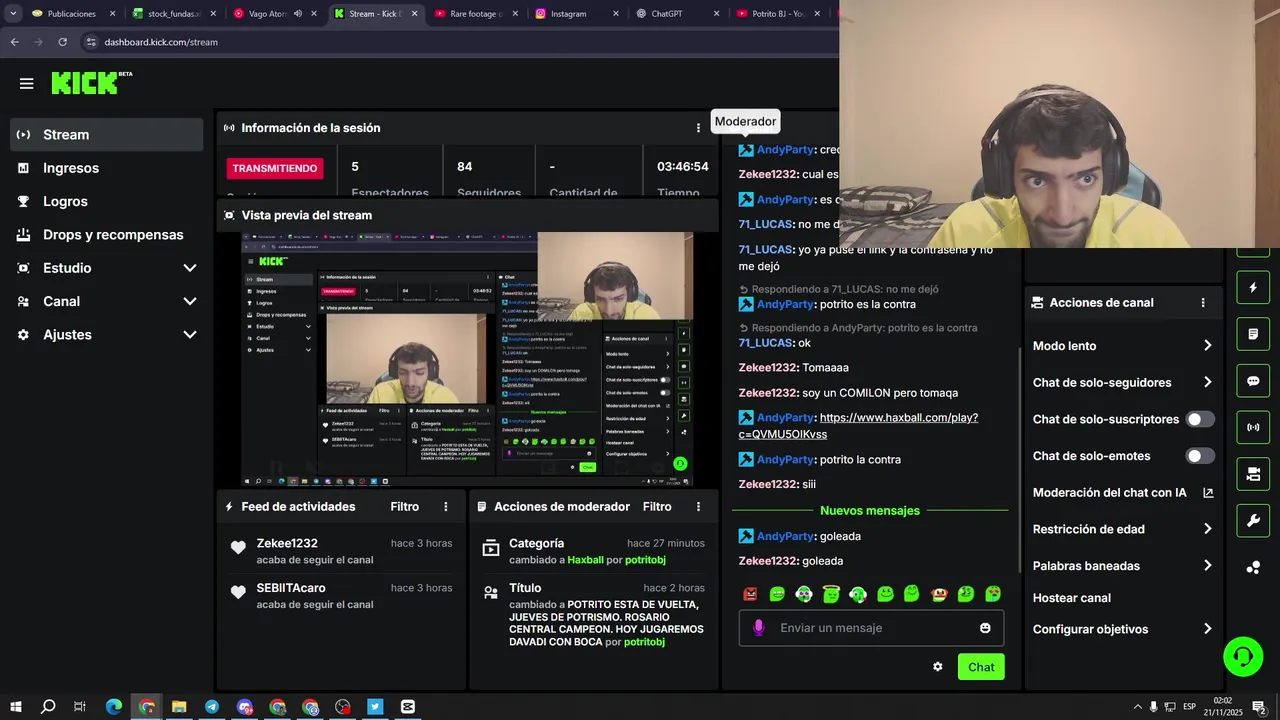Click the TRANSMITIENDO status badge

click(275, 168)
